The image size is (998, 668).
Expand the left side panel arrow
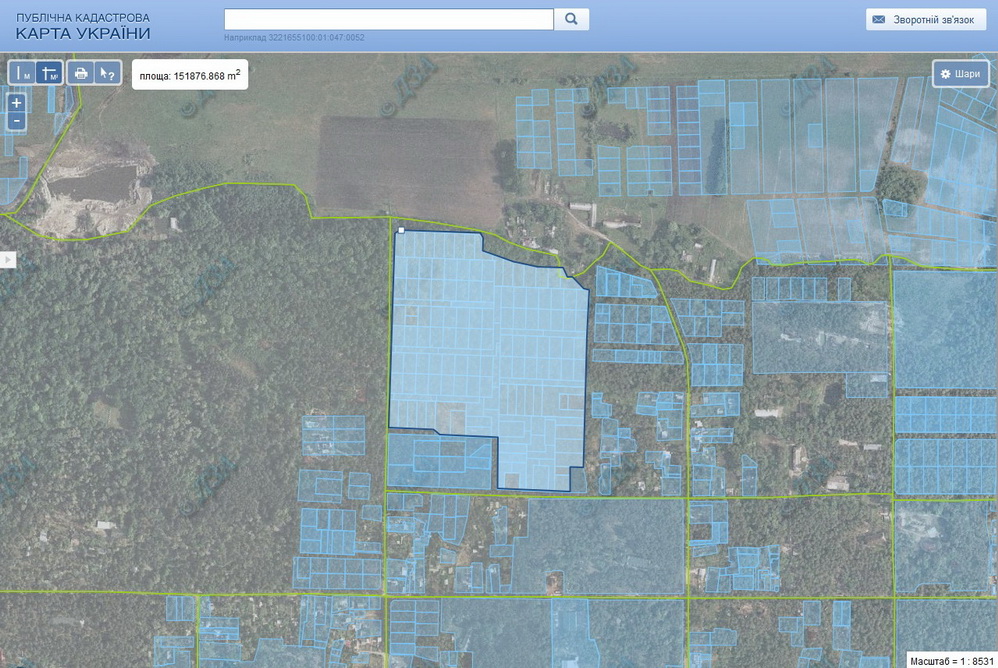coord(8,260)
